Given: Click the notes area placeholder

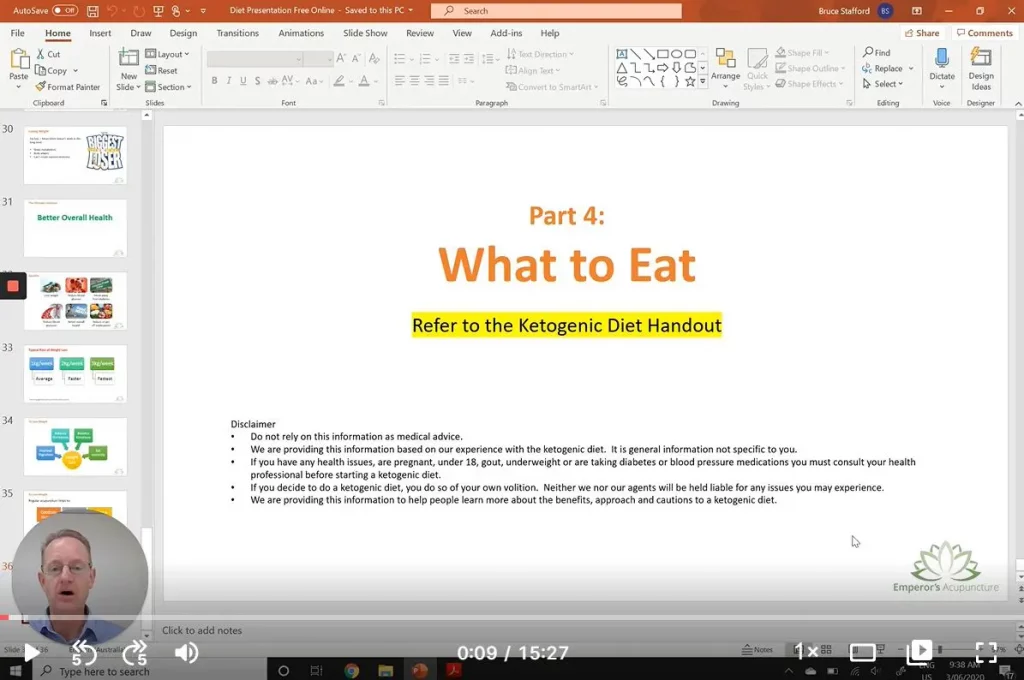Looking at the screenshot, I should 202,630.
